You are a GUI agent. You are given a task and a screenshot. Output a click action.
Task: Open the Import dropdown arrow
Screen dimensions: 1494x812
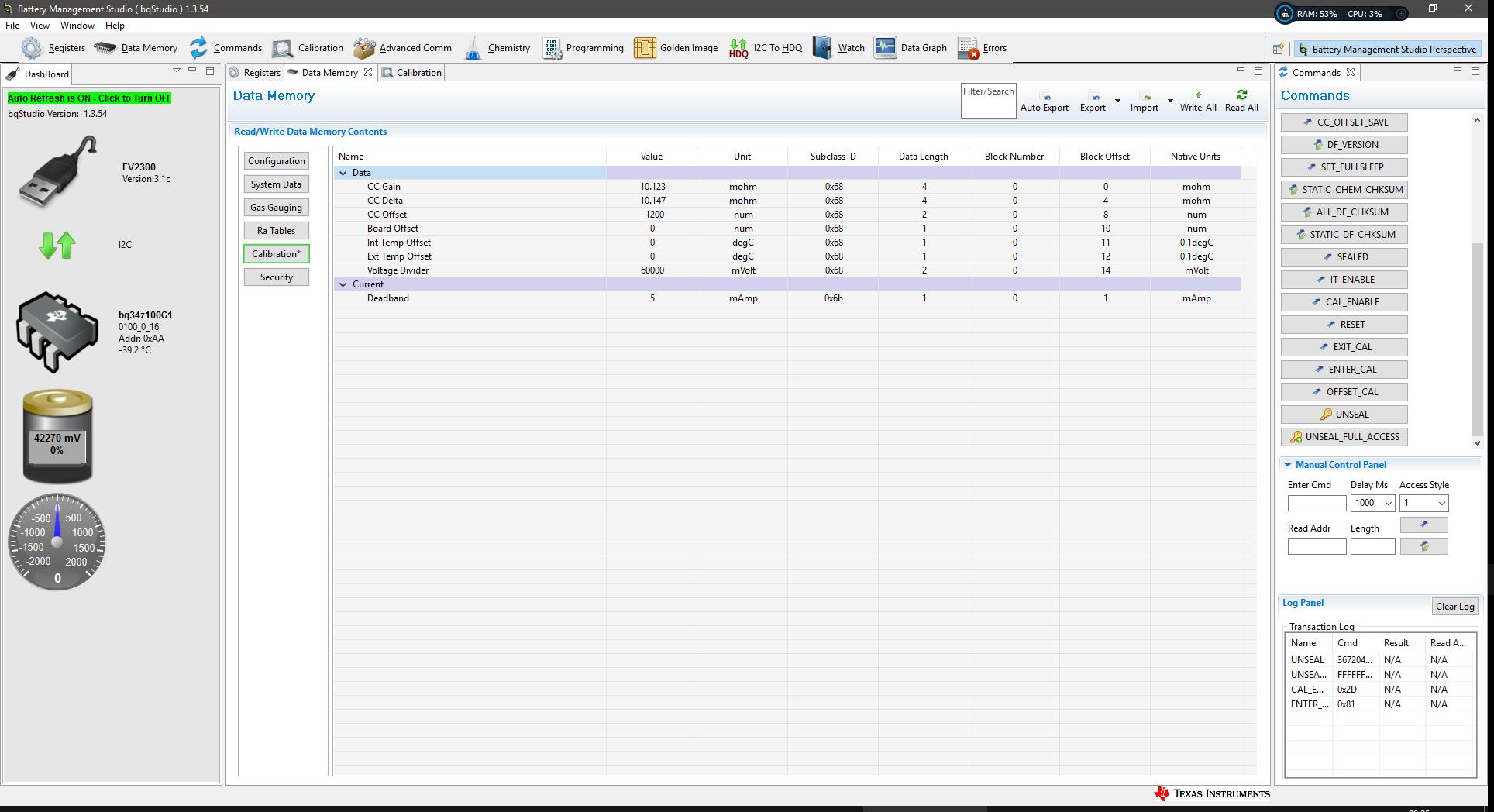[1170, 101]
